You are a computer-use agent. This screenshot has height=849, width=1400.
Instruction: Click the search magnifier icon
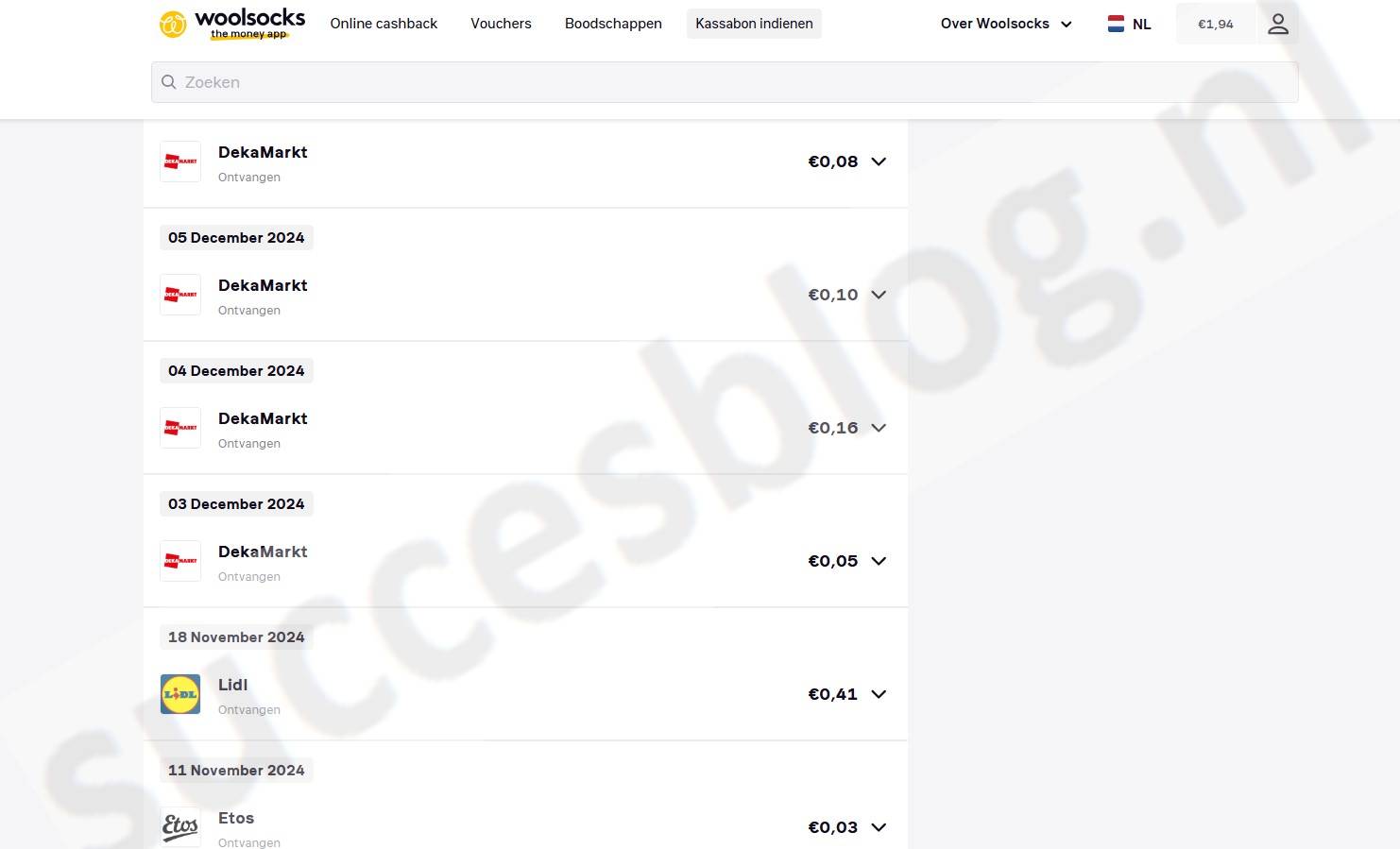point(169,82)
